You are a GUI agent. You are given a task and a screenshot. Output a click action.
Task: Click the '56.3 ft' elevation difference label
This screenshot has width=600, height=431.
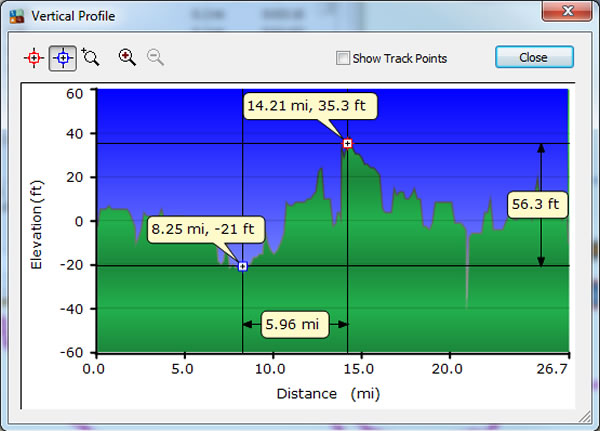pos(537,205)
